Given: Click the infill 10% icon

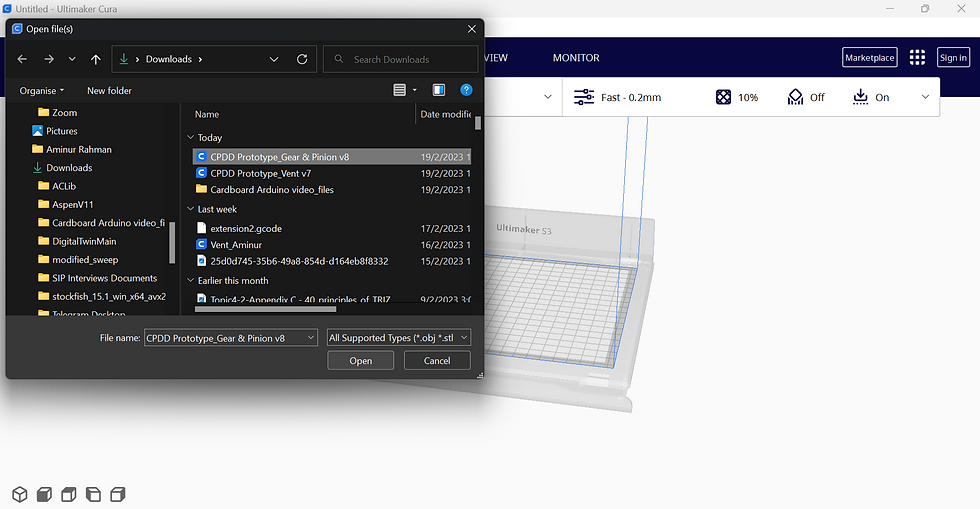Looking at the screenshot, I should pos(723,97).
